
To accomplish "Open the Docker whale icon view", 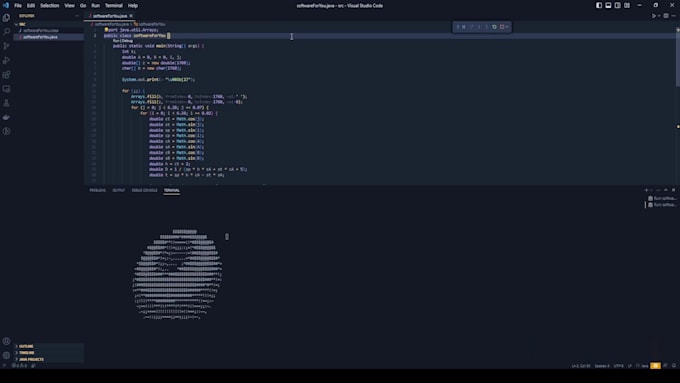I will click(x=7, y=117).
